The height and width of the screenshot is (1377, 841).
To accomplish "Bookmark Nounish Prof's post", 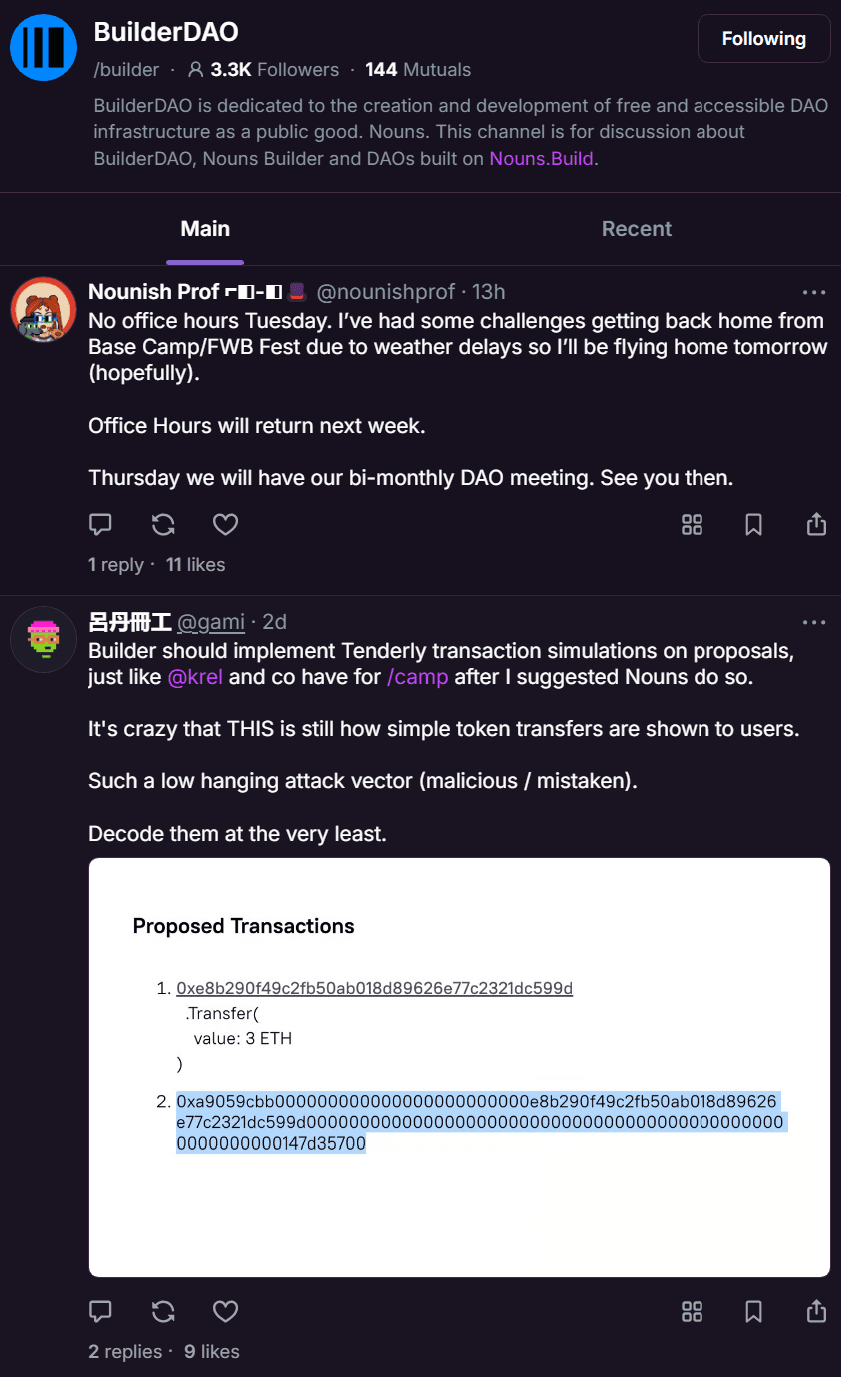I will [x=754, y=524].
